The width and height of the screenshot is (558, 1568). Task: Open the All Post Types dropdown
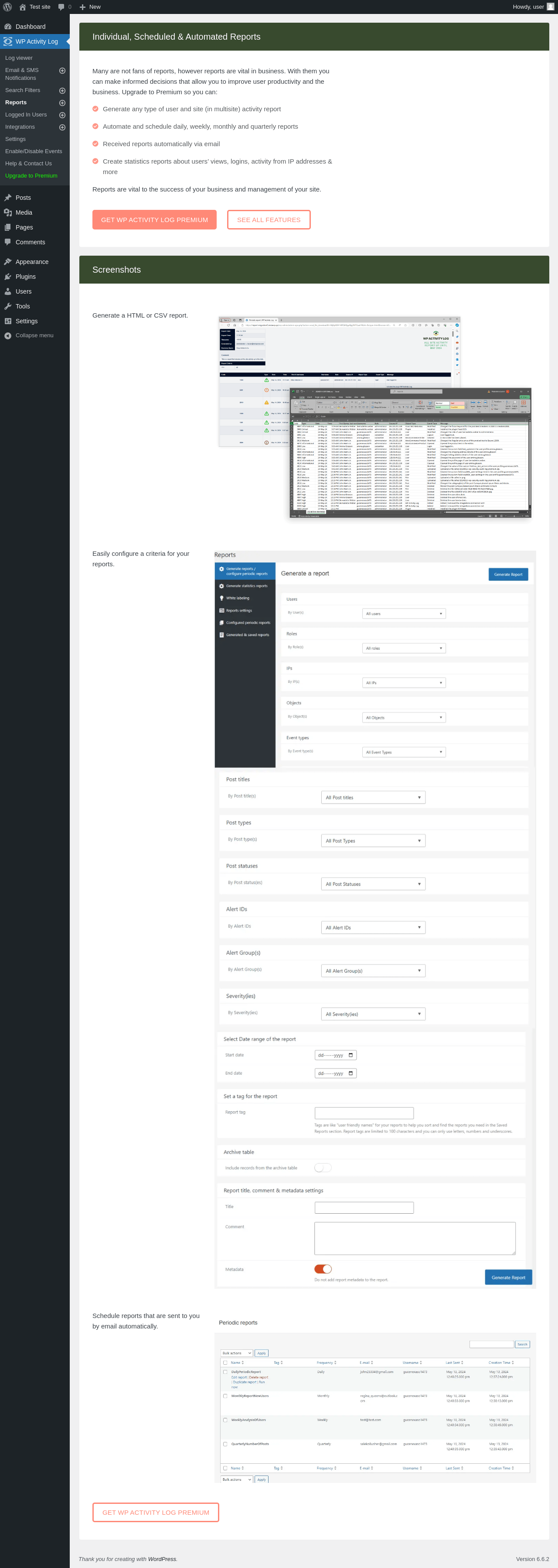click(x=373, y=841)
